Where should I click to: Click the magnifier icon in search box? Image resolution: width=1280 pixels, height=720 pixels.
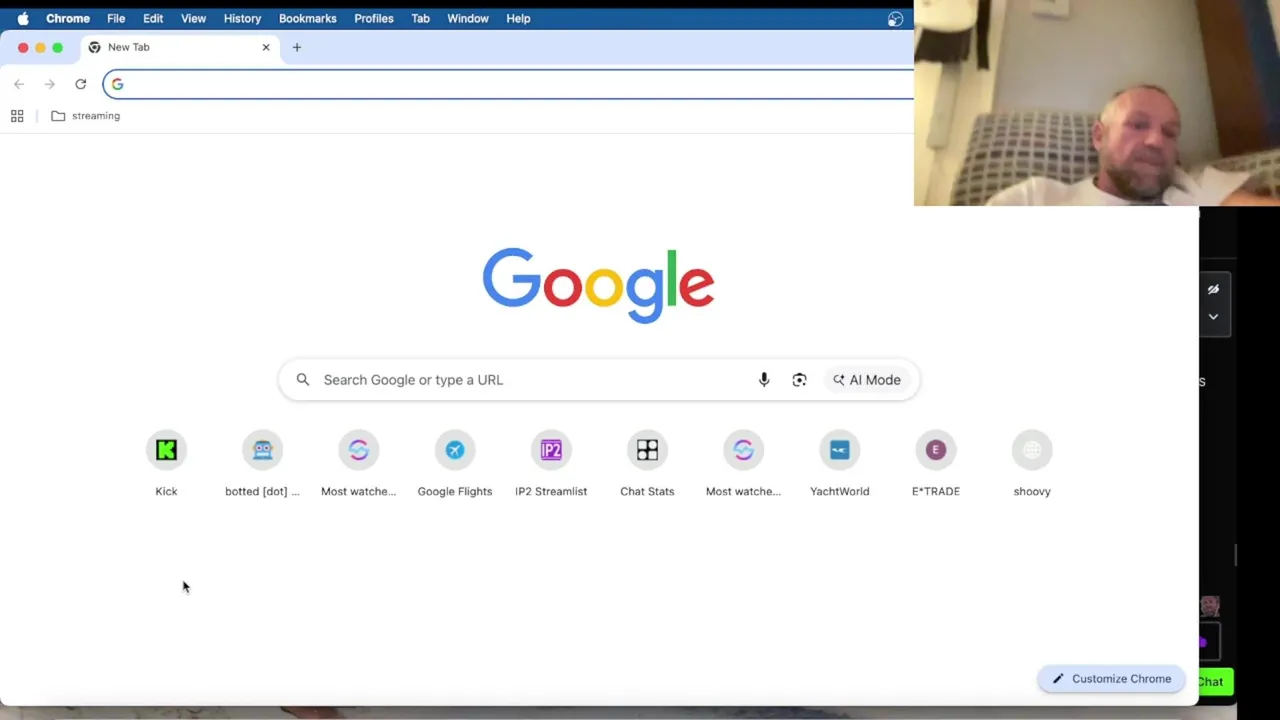coord(303,380)
